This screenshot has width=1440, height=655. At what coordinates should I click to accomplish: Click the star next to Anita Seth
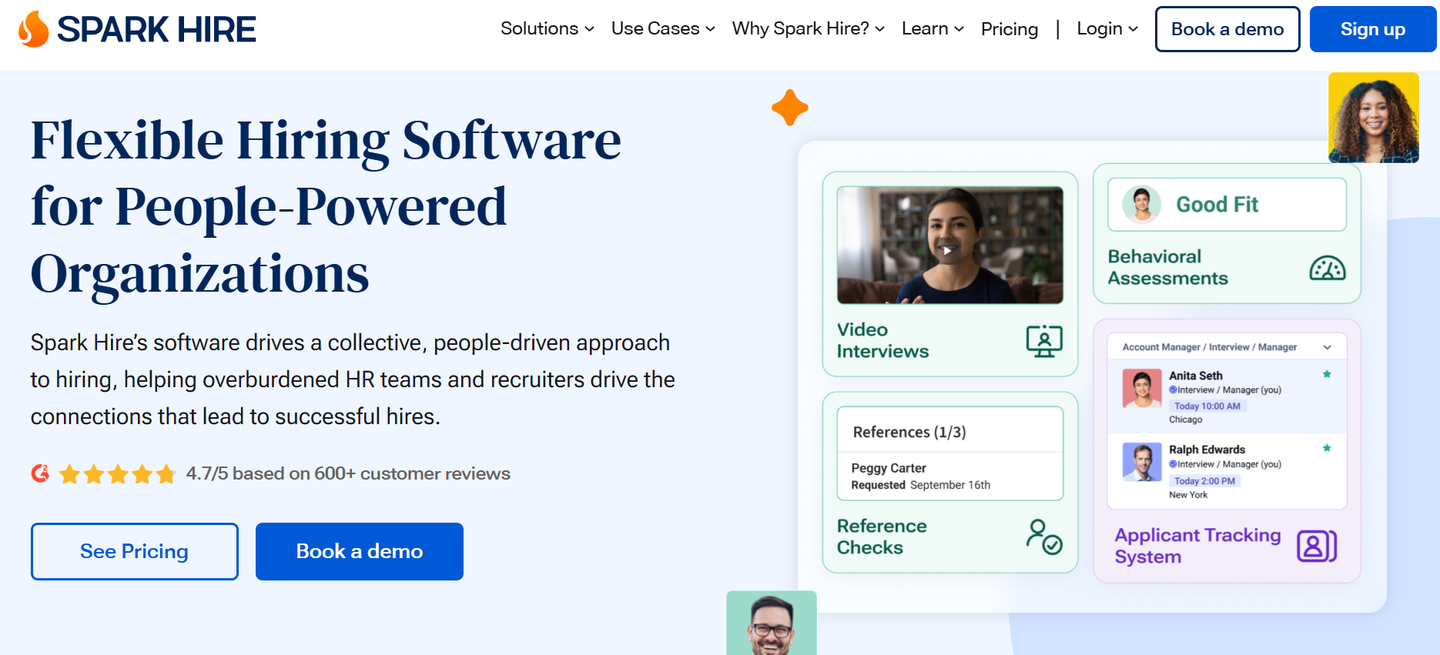coord(1327,374)
